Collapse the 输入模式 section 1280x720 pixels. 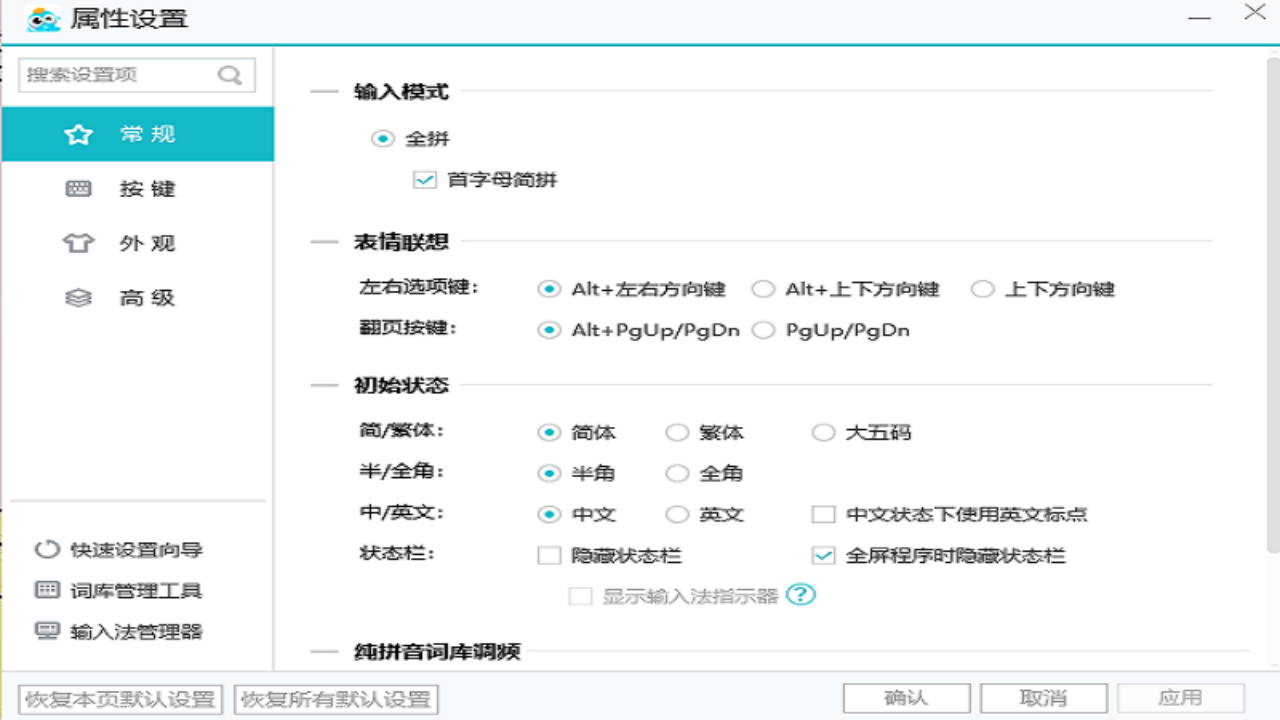324,91
